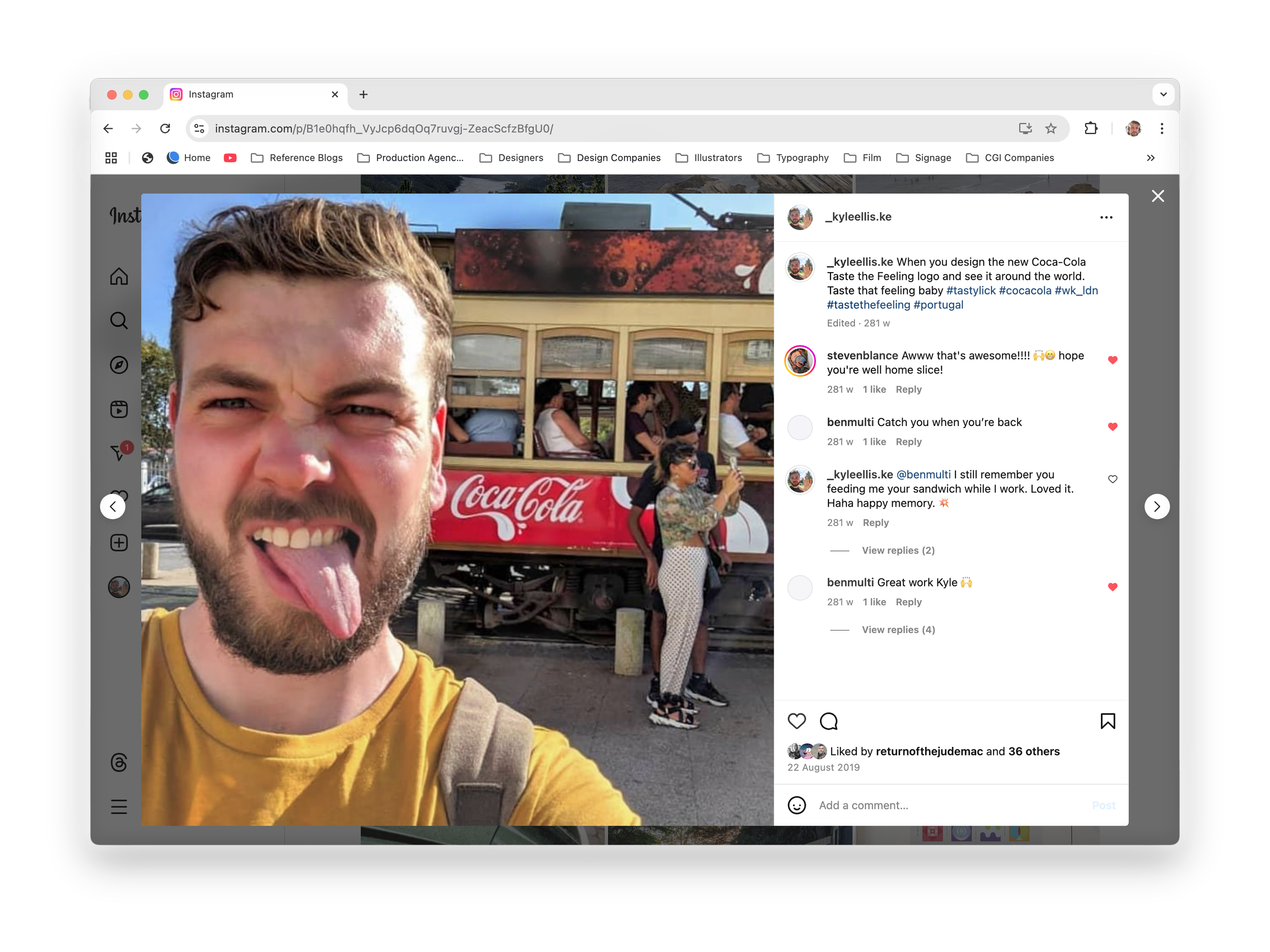Bookmark this page with star icon
1270x952 pixels.
pyautogui.click(x=1051, y=128)
